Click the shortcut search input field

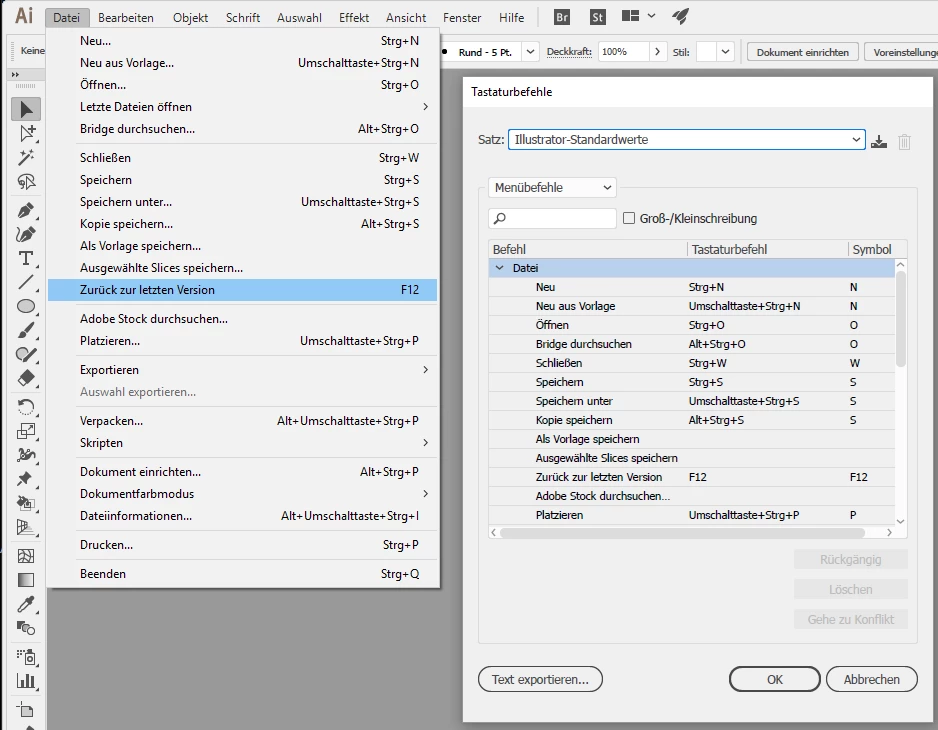coord(552,218)
